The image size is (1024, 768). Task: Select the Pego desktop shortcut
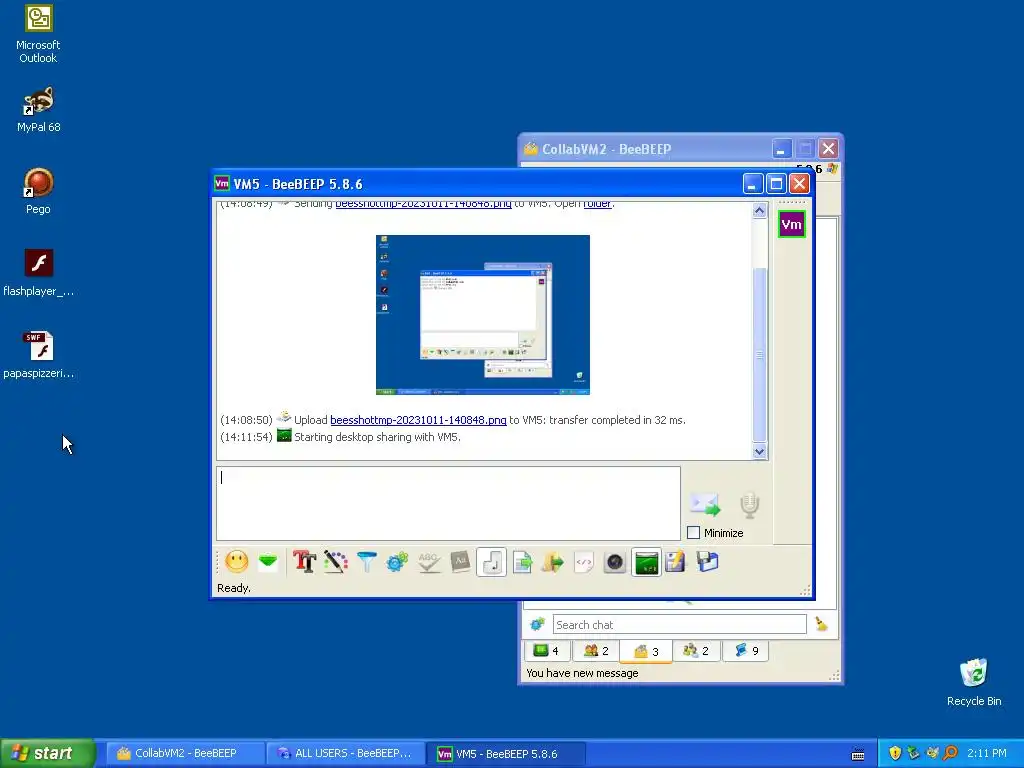pos(38,191)
